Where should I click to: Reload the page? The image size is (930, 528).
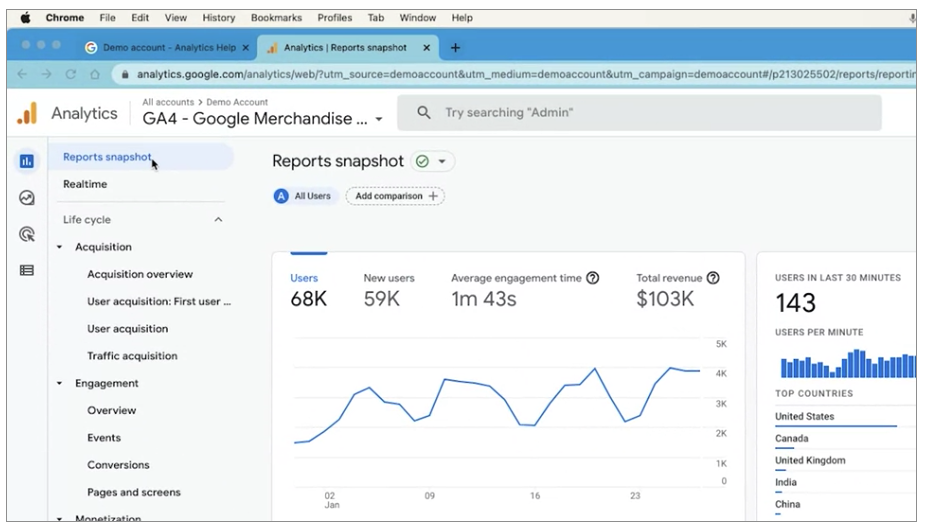coord(71,74)
